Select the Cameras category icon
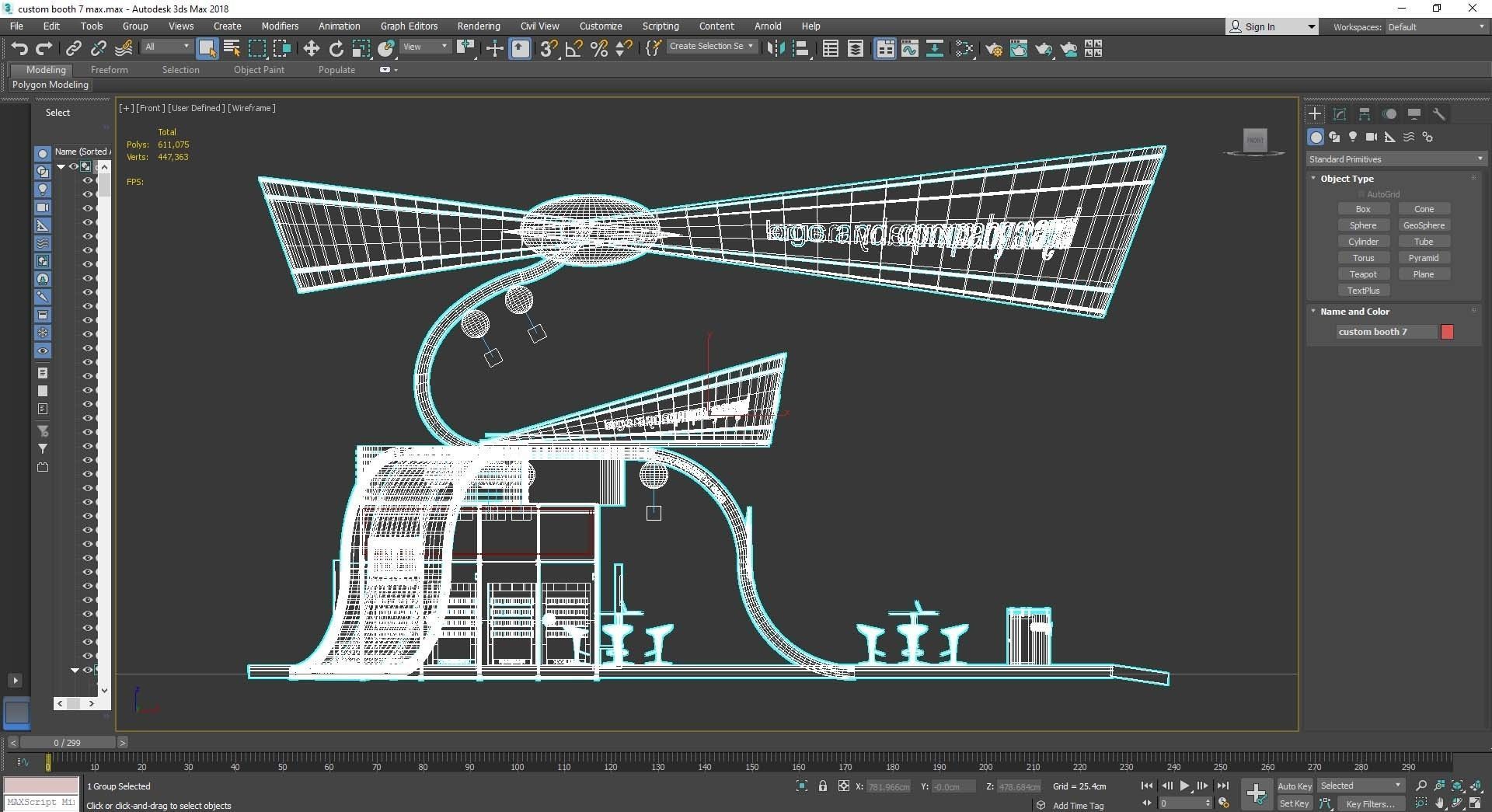This screenshot has width=1492, height=812. [x=1372, y=137]
